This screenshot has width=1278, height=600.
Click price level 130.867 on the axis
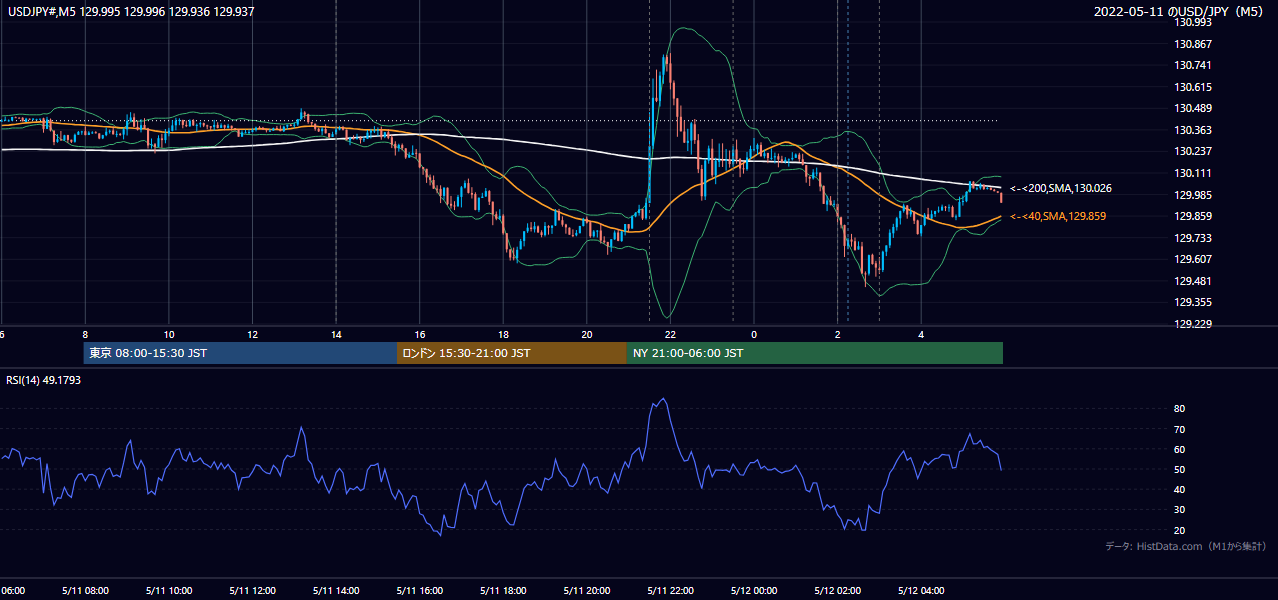pos(1195,44)
